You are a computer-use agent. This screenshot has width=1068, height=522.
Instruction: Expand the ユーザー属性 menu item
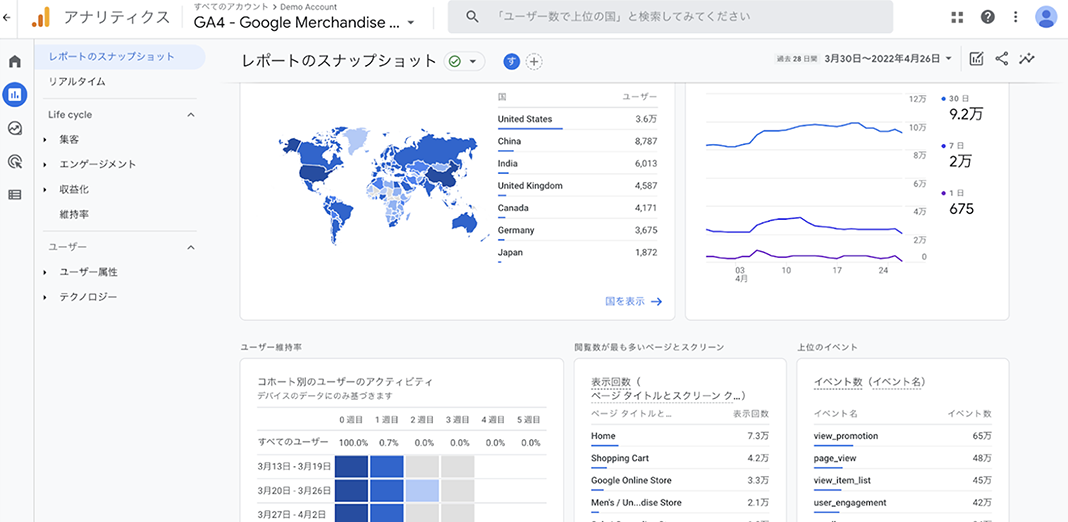pos(45,273)
